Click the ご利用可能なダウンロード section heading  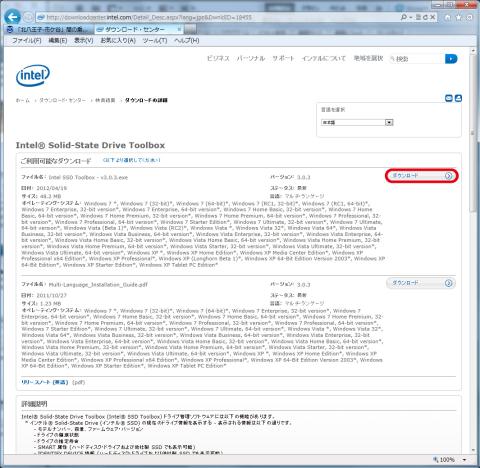56,161
